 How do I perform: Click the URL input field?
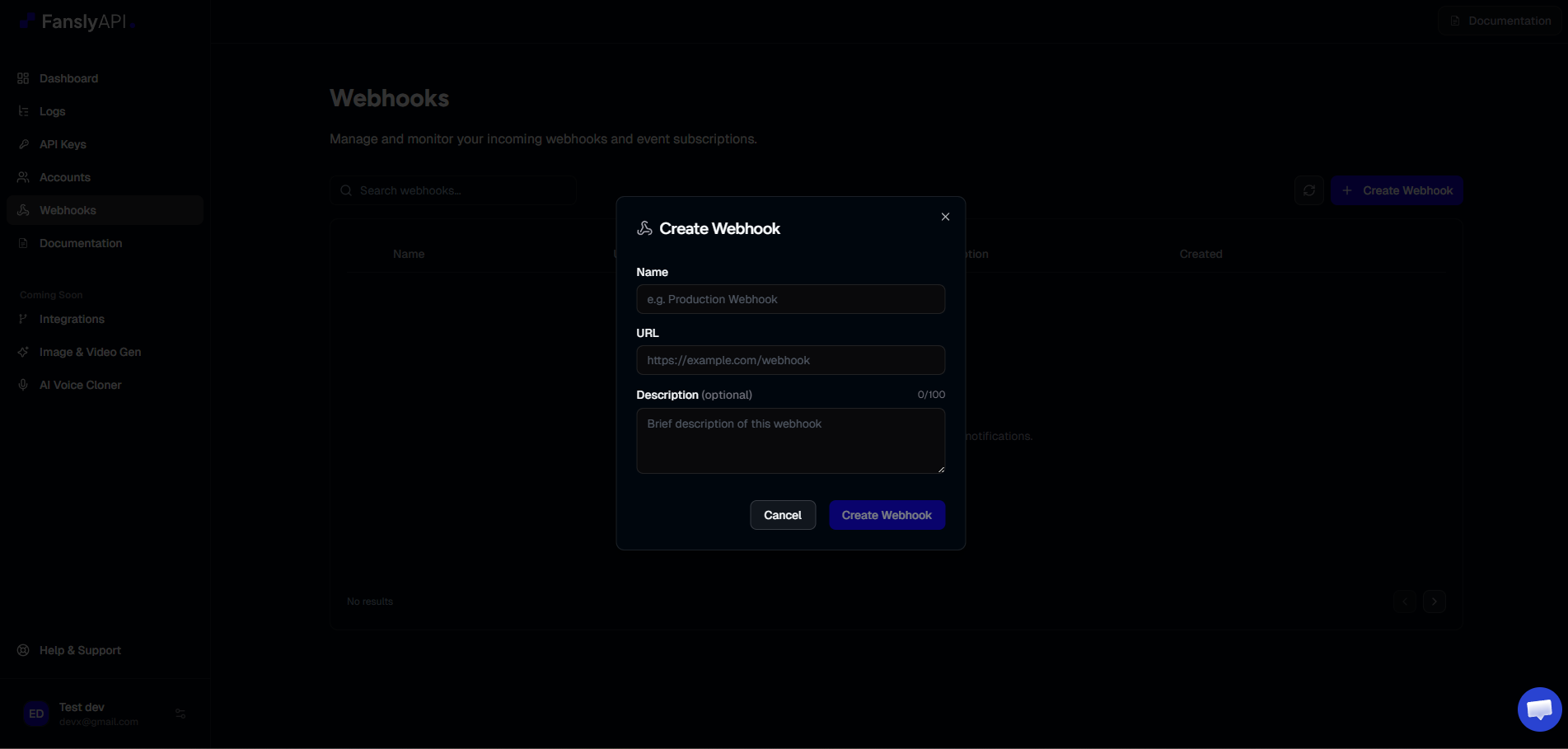pyautogui.click(x=789, y=360)
